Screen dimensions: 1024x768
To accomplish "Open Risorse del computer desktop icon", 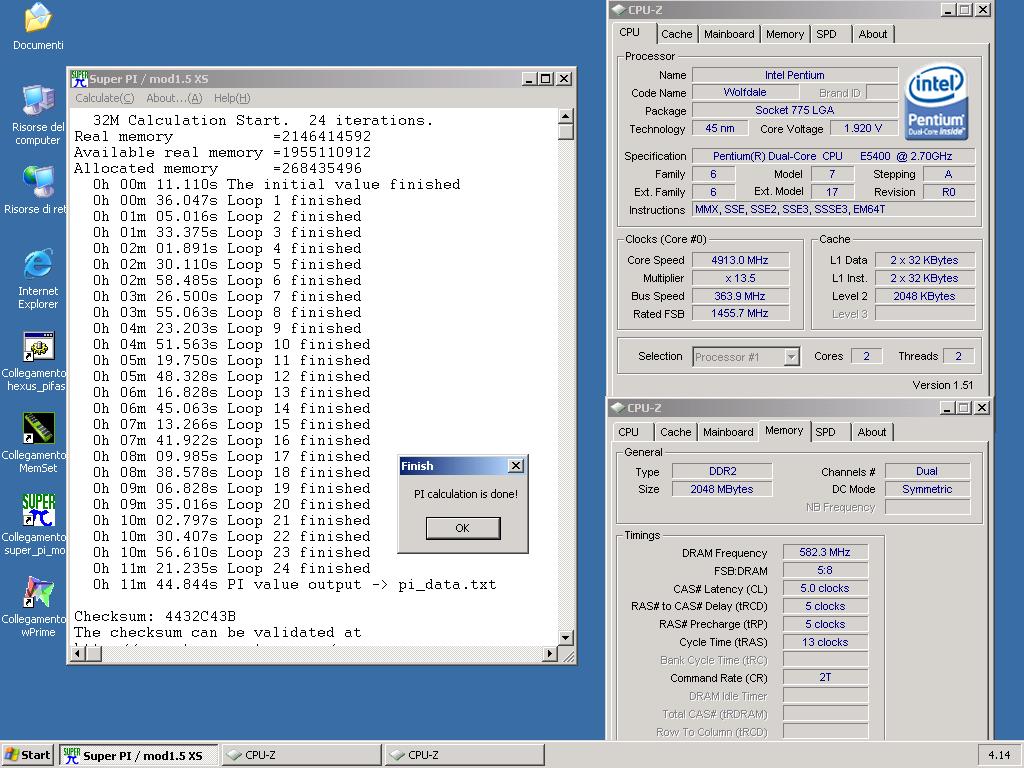I will [x=38, y=101].
